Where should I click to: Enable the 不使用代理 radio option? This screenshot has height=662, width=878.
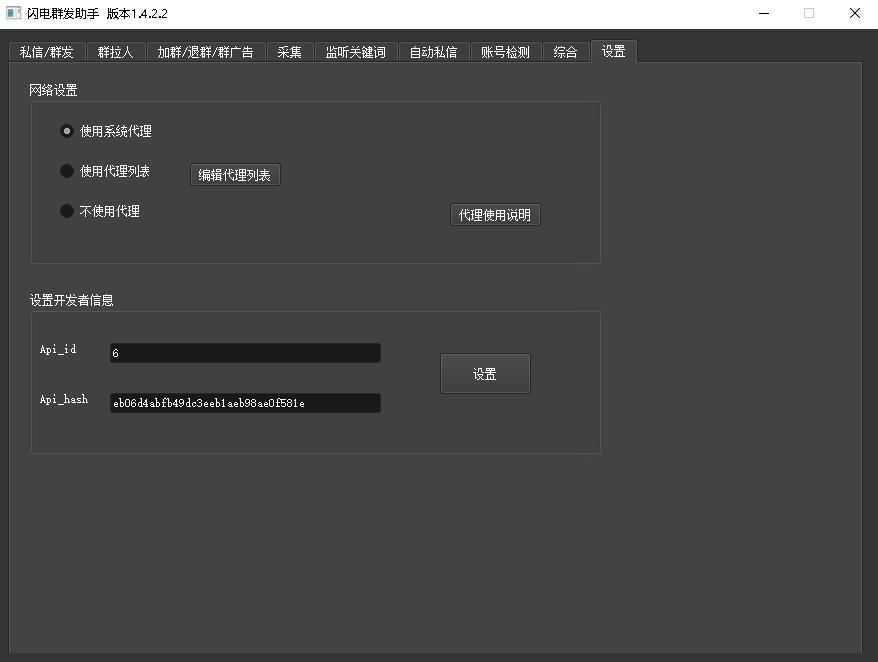tap(67, 211)
